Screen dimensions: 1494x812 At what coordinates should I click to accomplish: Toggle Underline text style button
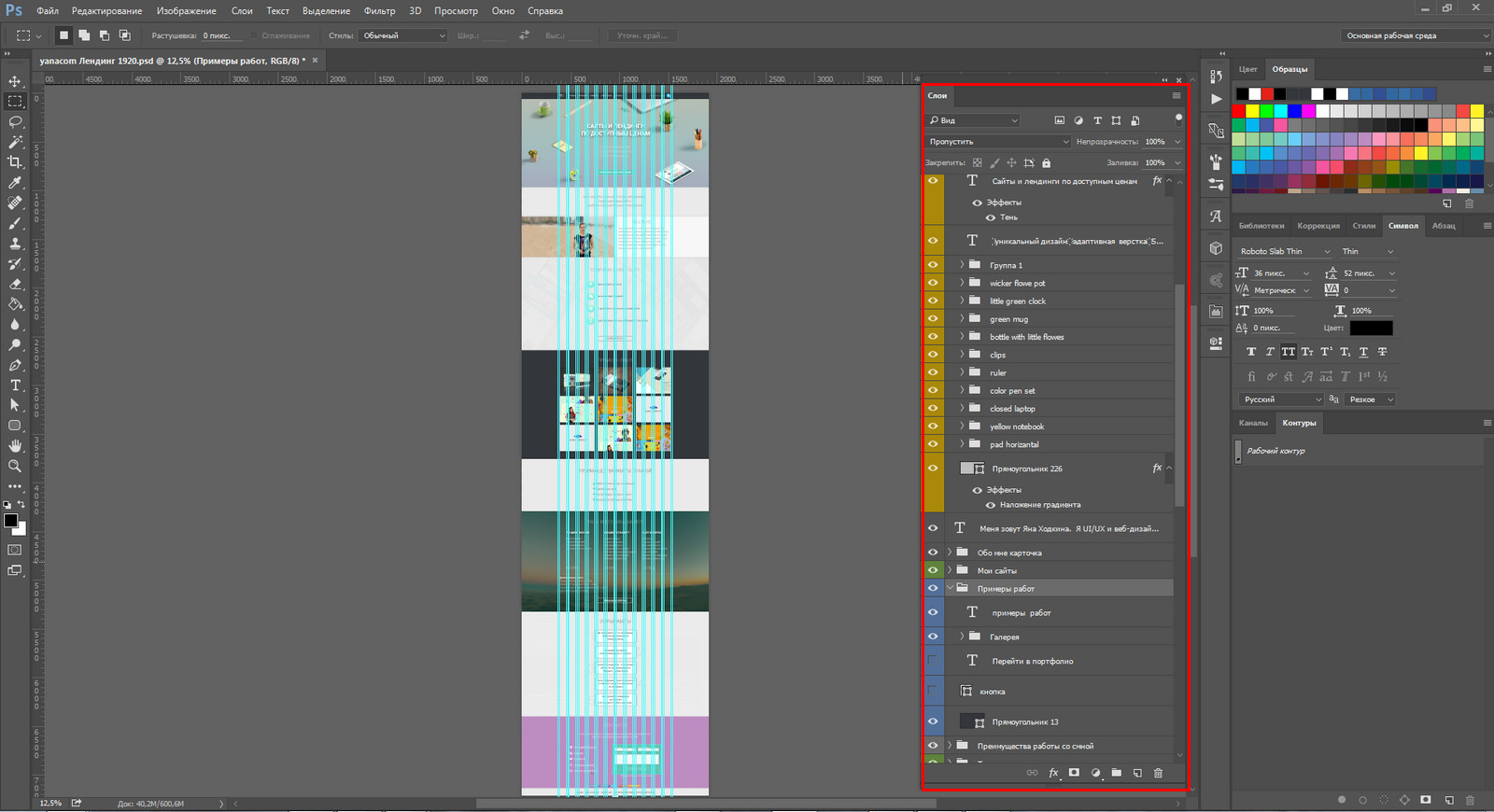(x=1363, y=352)
